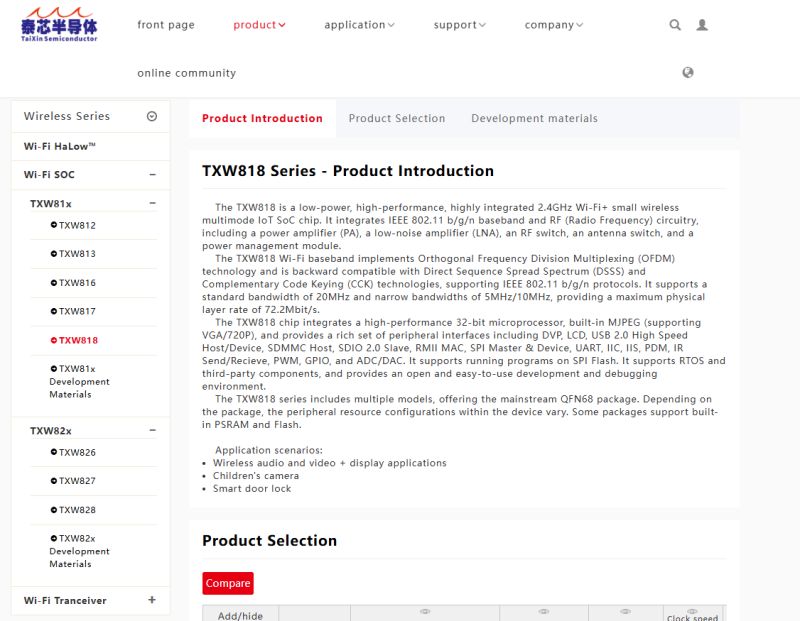The width and height of the screenshot is (800, 621).
Task: Click the Wireless Series heading
Action: [67, 116]
